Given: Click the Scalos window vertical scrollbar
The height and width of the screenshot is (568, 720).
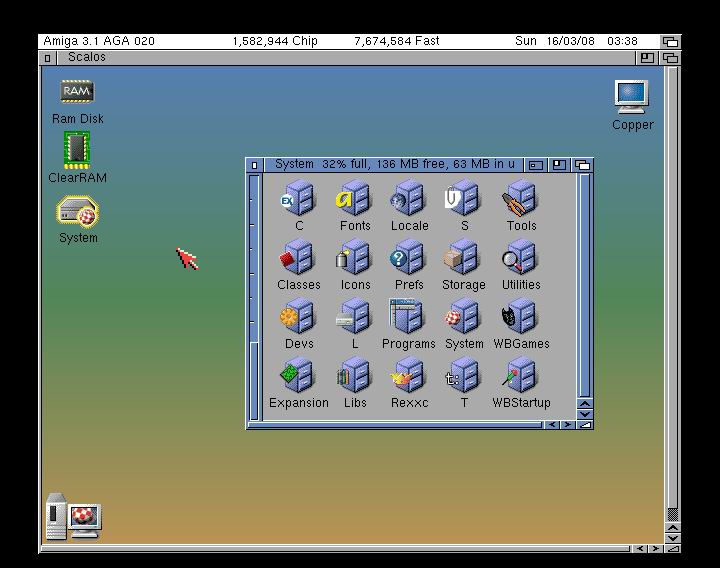Looking at the screenshot, I should point(673,294).
